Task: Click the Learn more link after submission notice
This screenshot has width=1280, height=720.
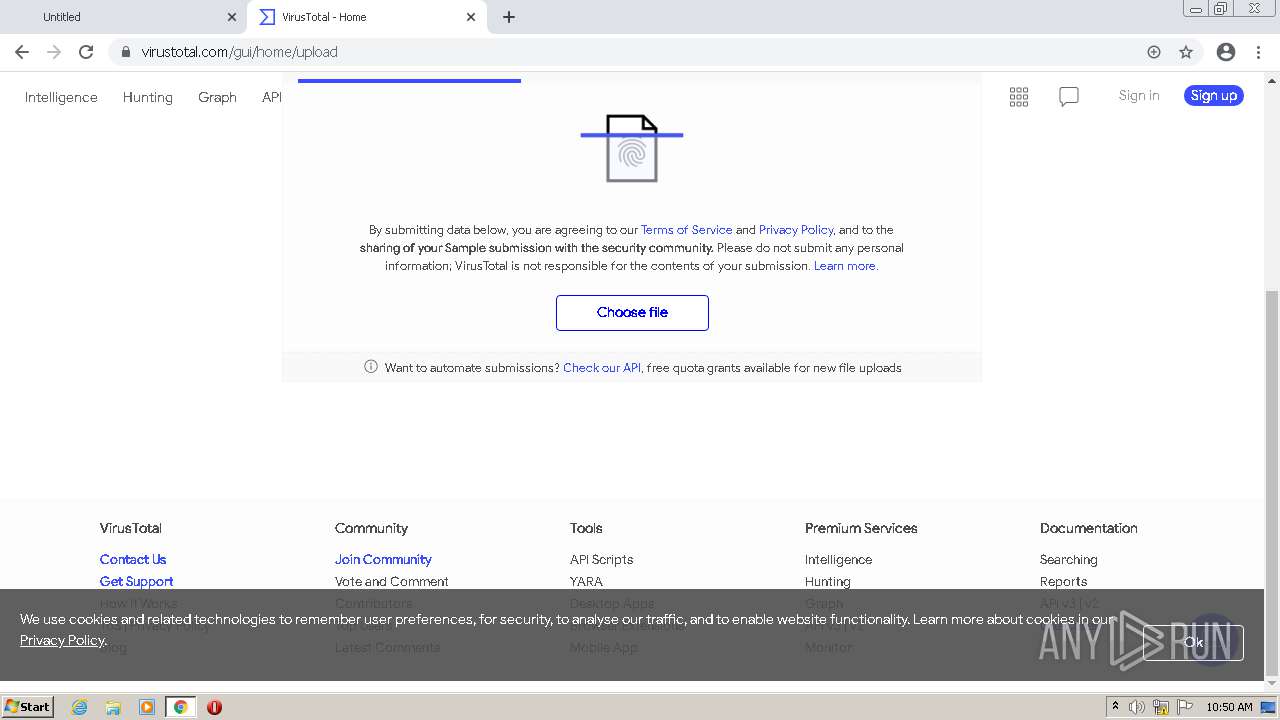Action: (845, 265)
